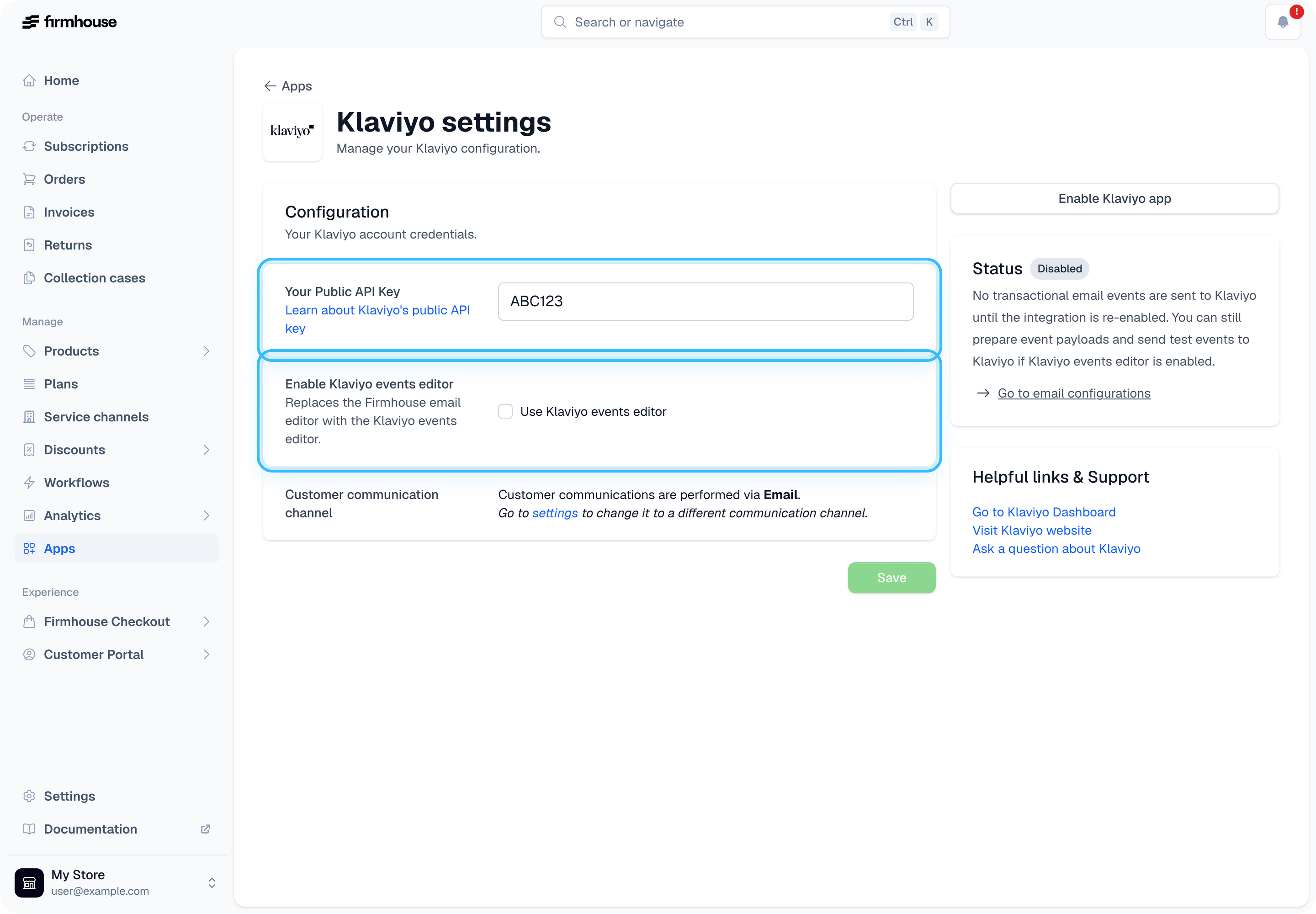Click the Apps grid icon
Image resolution: width=1316 pixels, height=914 pixels.
[x=29, y=549]
